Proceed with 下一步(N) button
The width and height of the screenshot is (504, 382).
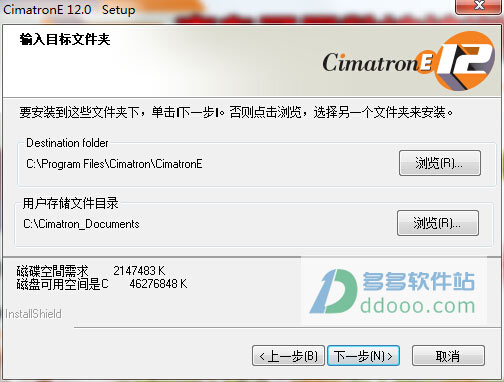coord(363,356)
